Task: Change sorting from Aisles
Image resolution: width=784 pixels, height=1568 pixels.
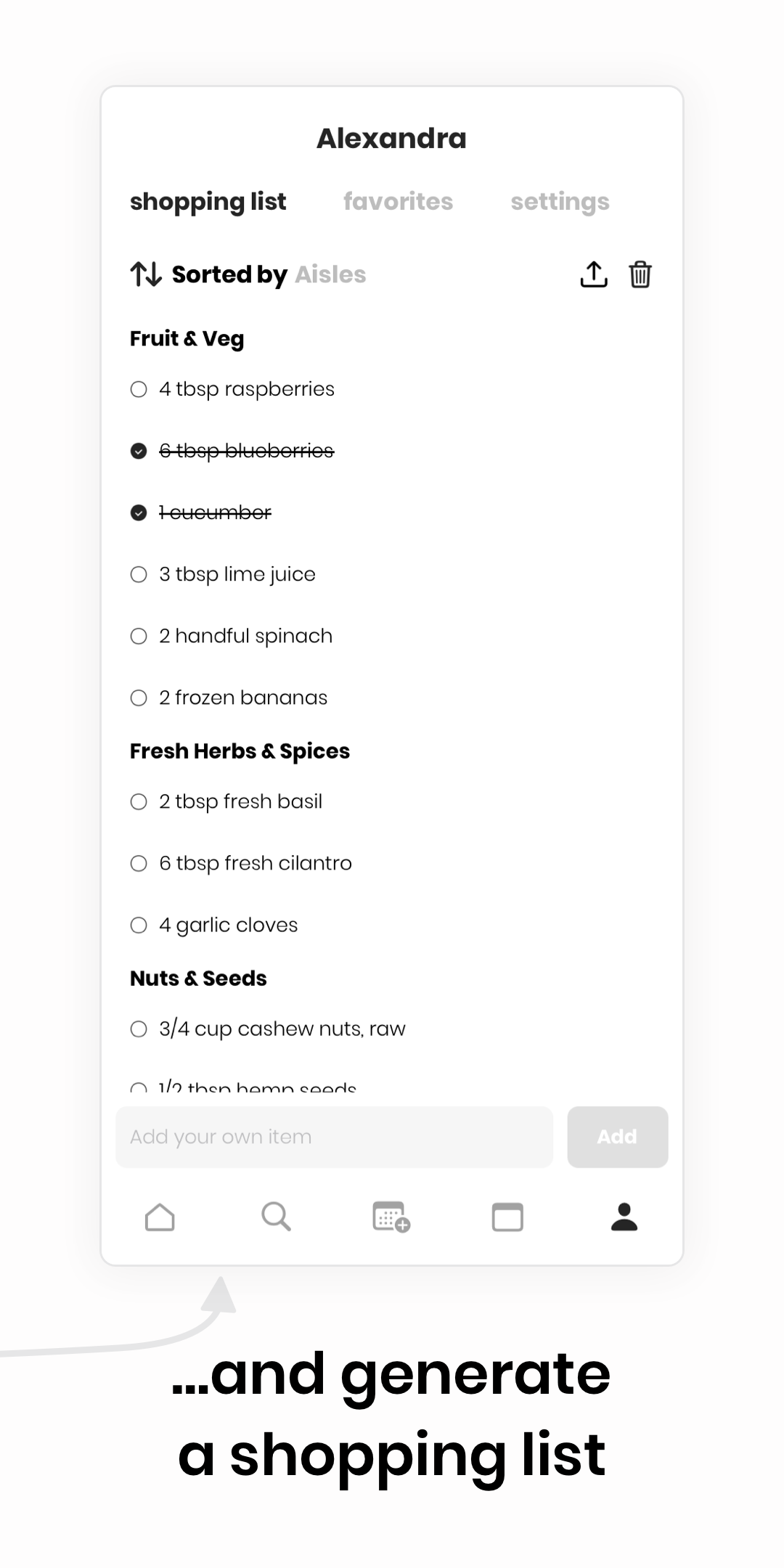Action: click(330, 274)
